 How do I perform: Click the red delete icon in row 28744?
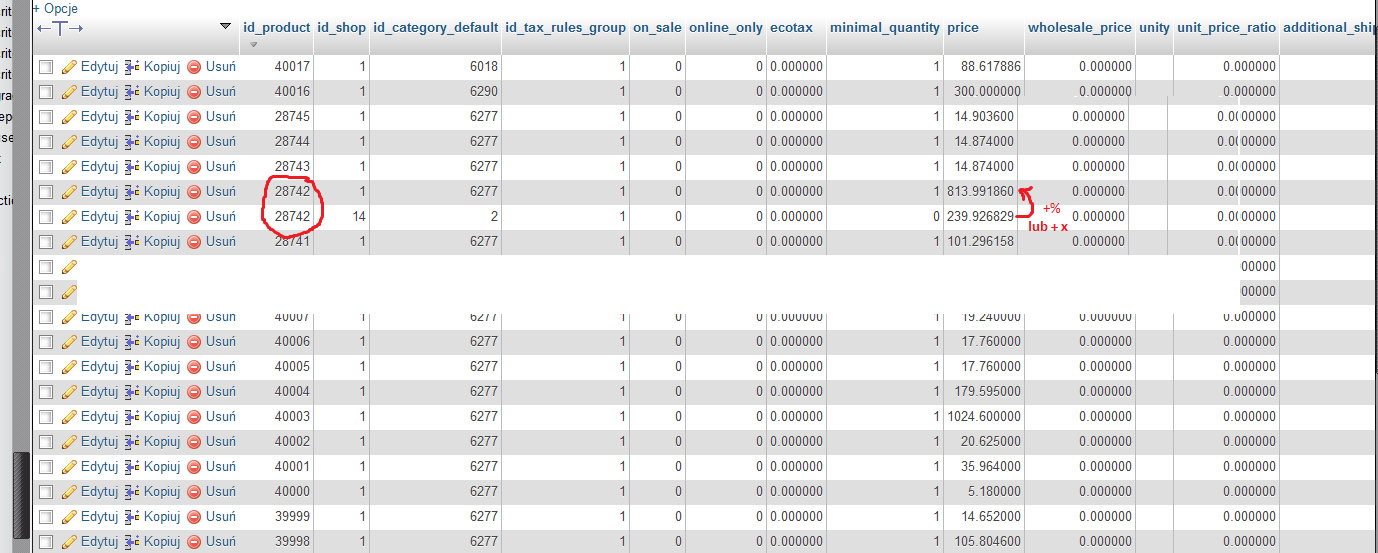pyautogui.click(x=194, y=142)
